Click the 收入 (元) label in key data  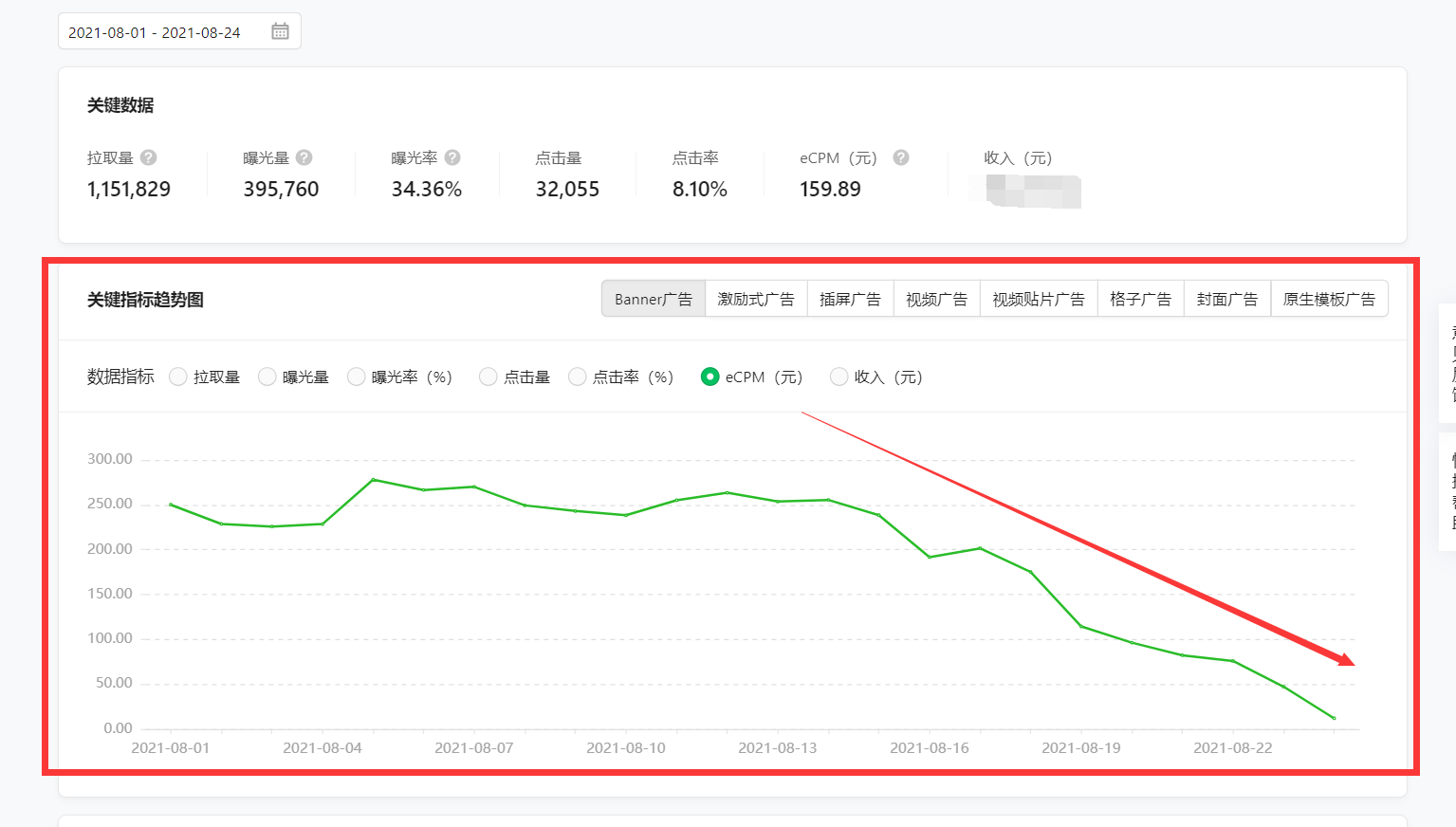[x=1018, y=157]
